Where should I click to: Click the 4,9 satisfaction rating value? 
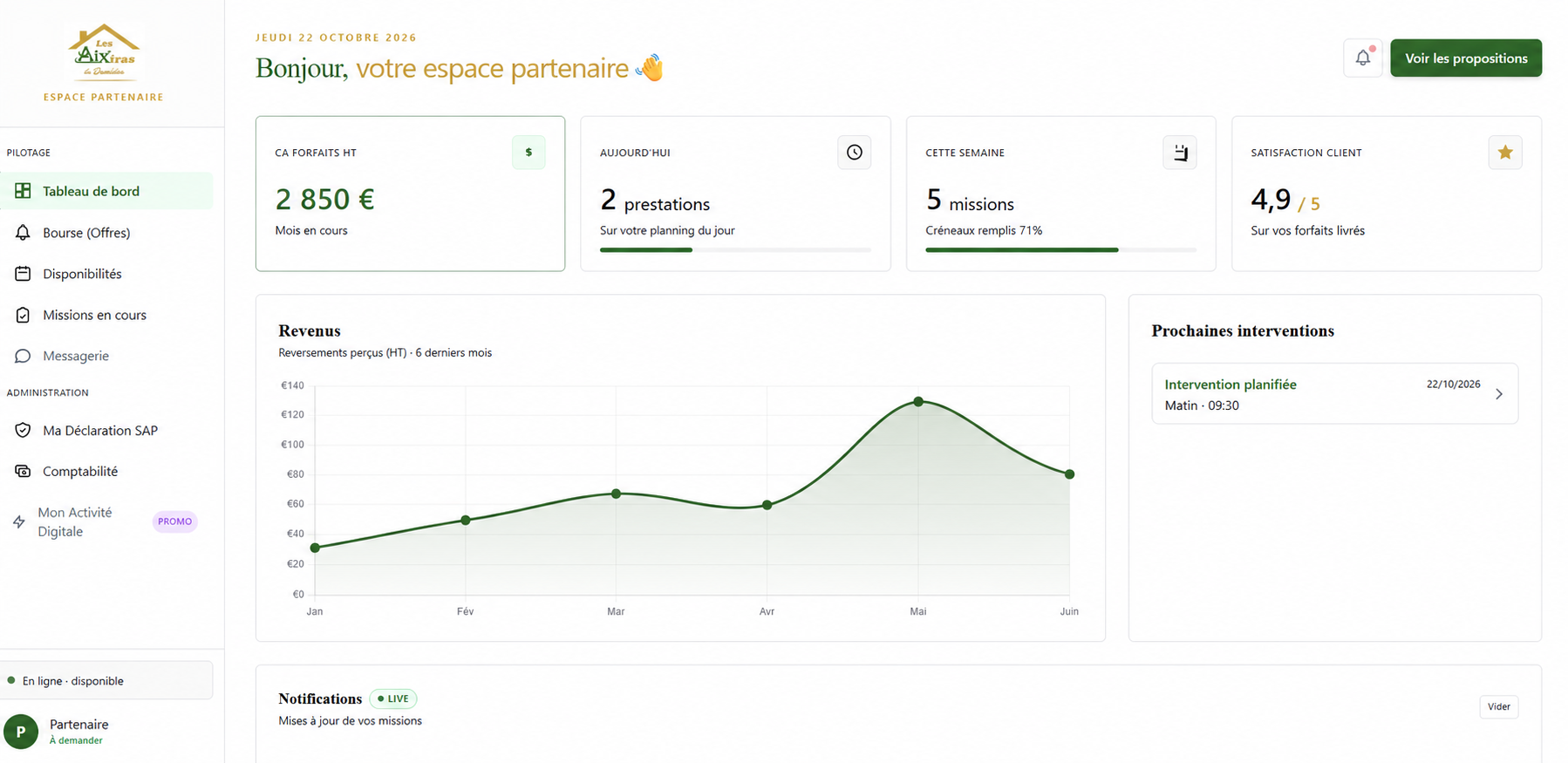pos(1271,200)
